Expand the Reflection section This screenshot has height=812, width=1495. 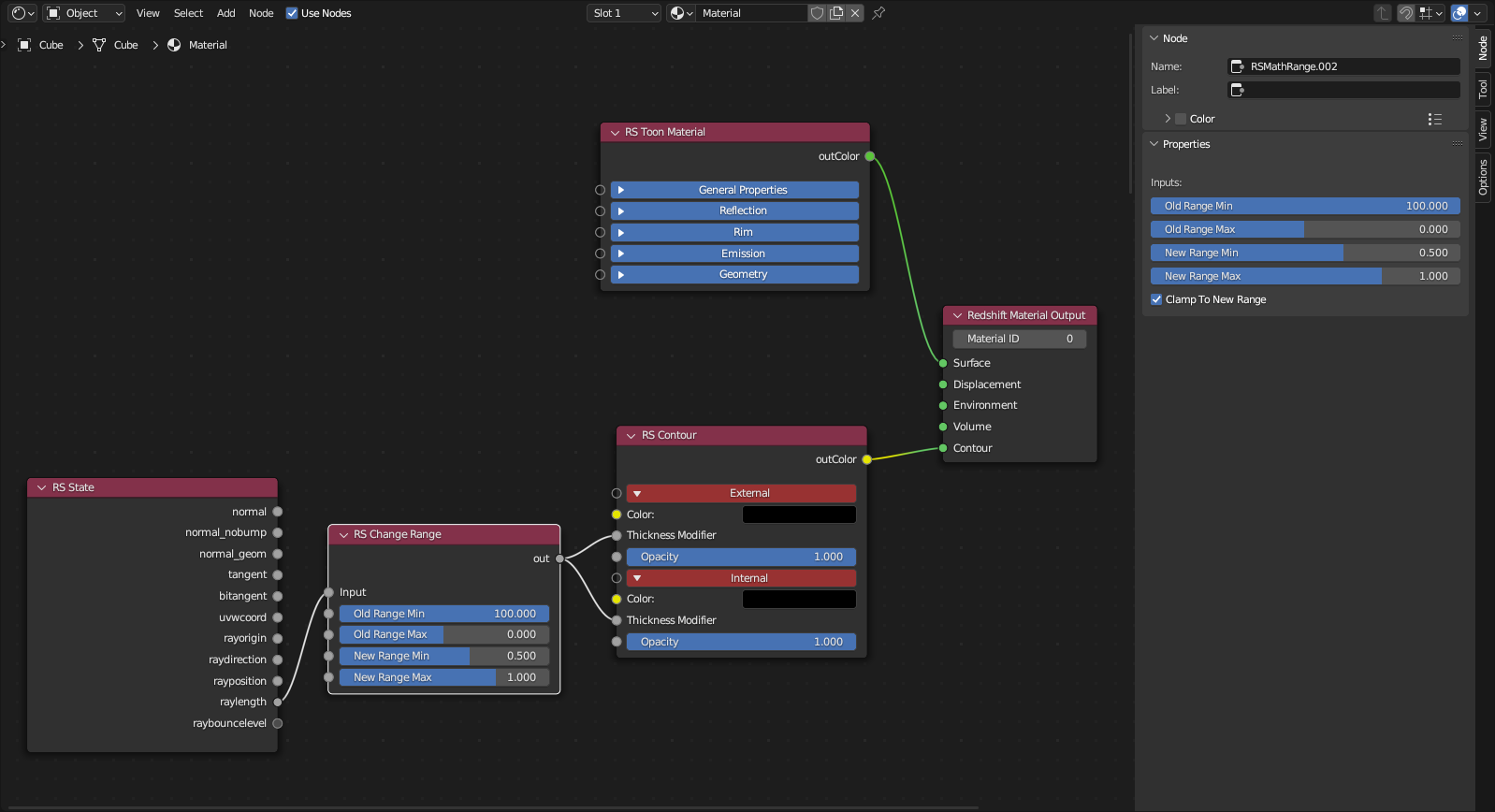(734, 211)
